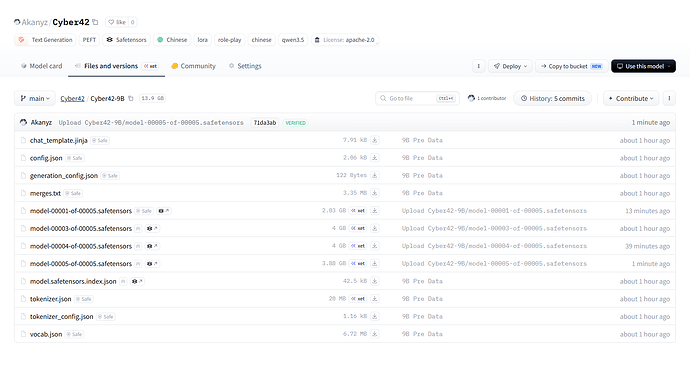
Task: Open model-00004-of-00005.safetensors
Action: pyautogui.click(x=81, y=246)
